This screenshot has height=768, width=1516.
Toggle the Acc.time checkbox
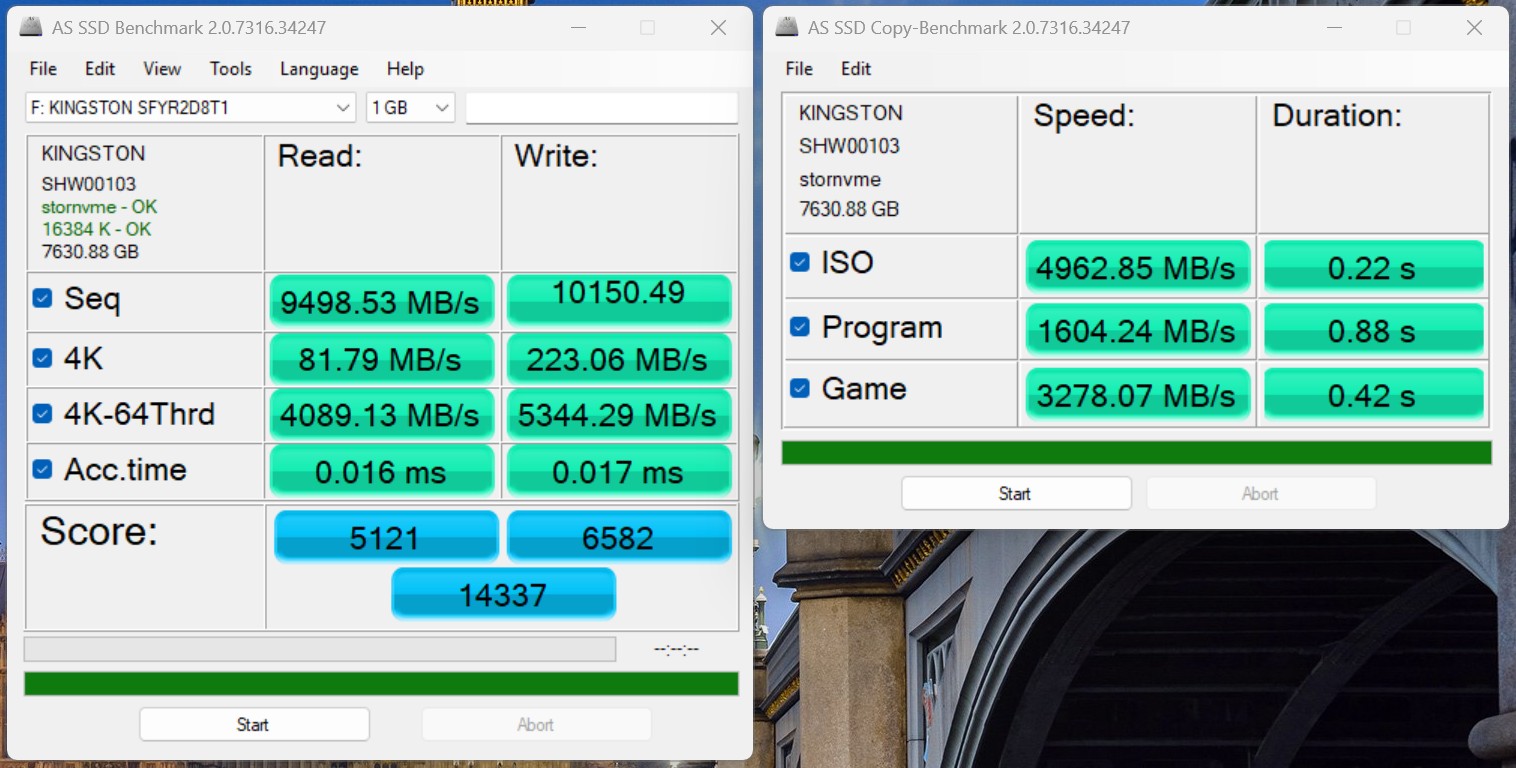(42, 469)
